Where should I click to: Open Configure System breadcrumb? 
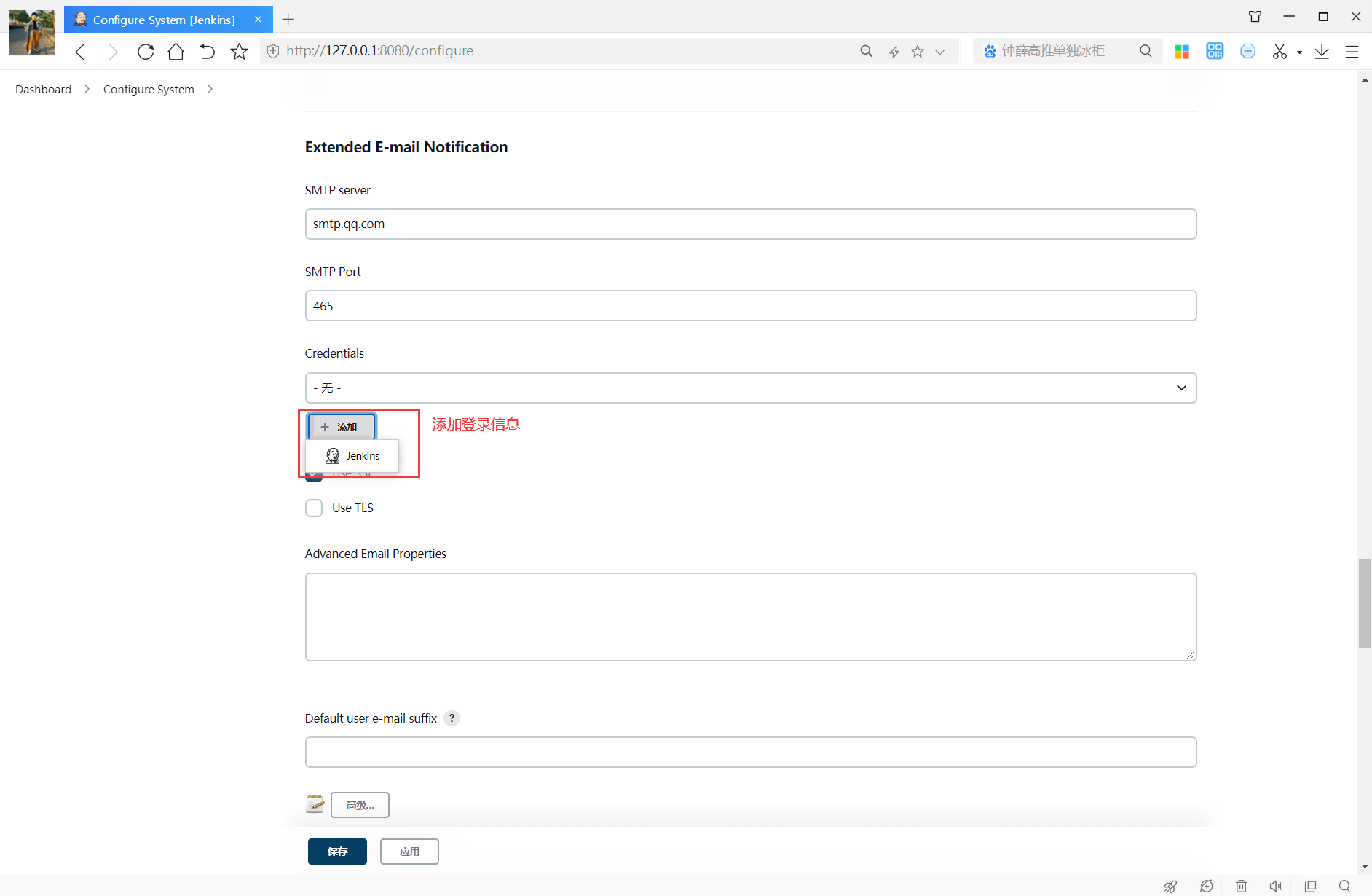149,89
